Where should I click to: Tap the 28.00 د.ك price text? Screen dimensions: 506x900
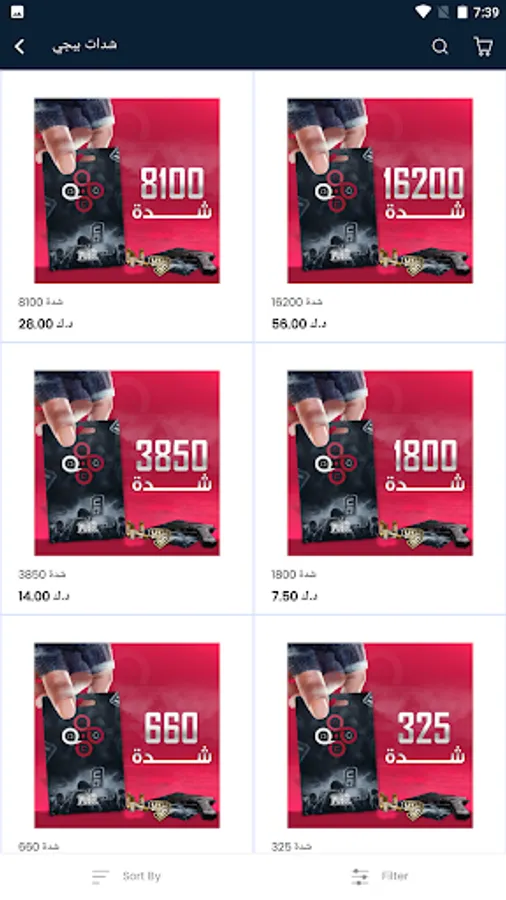pyautogui.click(x=45, y=324)
